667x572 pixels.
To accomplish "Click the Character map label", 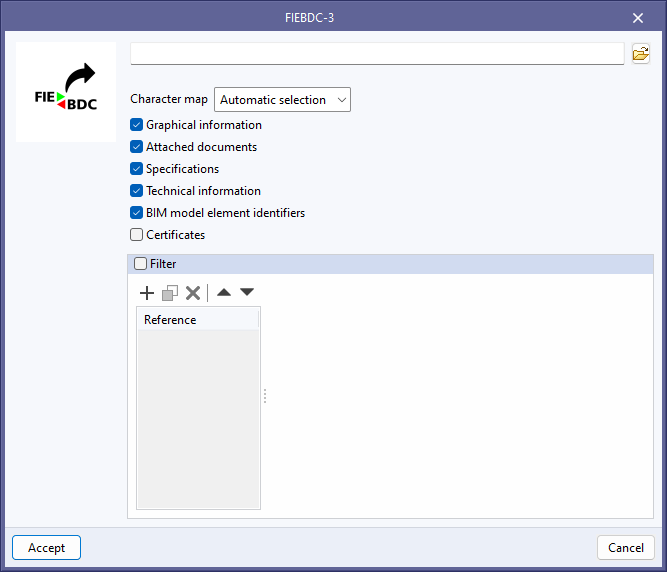I will pyautogui.click(x=169, y=99).
